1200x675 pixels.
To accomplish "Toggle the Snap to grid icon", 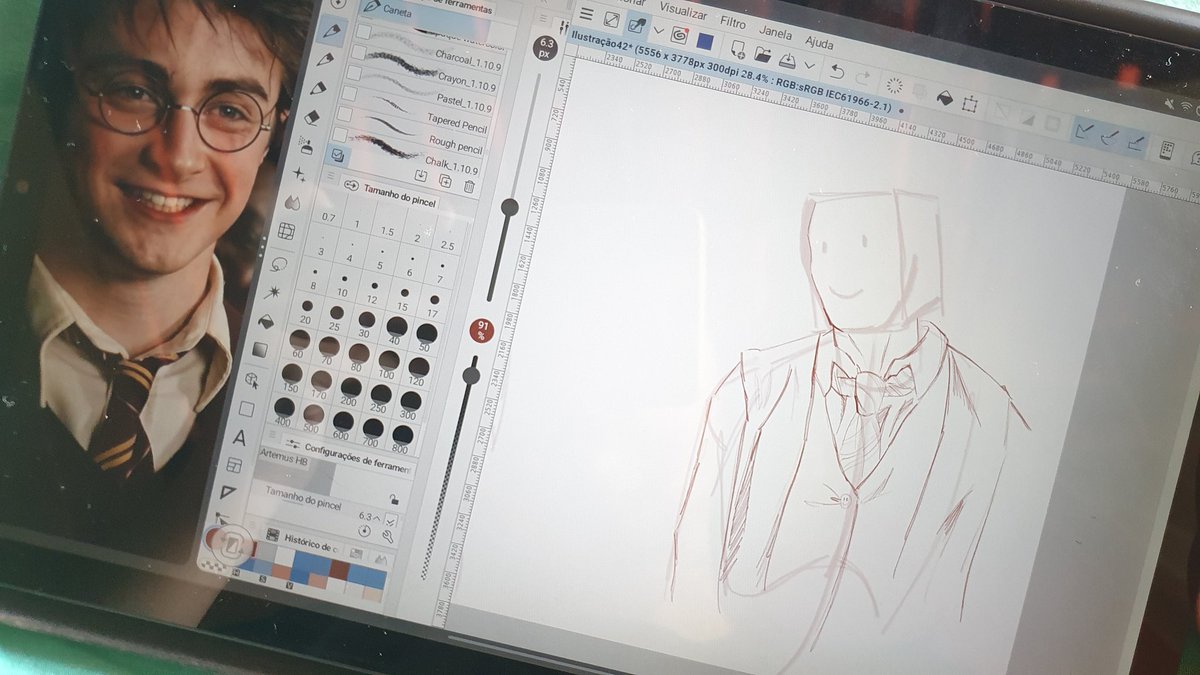I will [1135, 141].
